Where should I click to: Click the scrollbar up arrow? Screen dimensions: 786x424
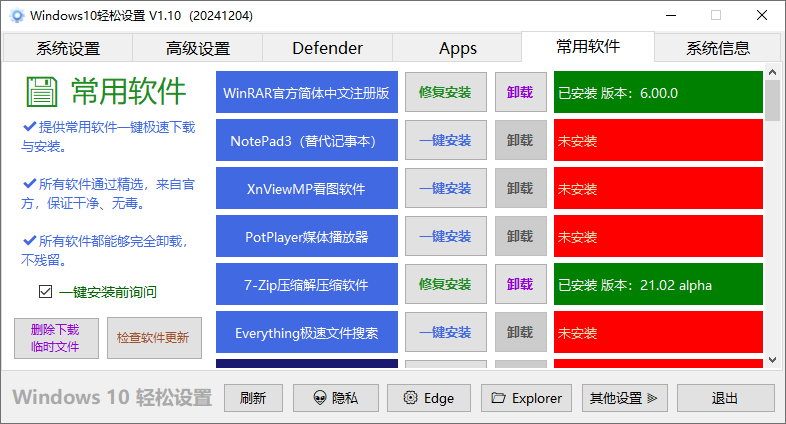coord(772,73)
